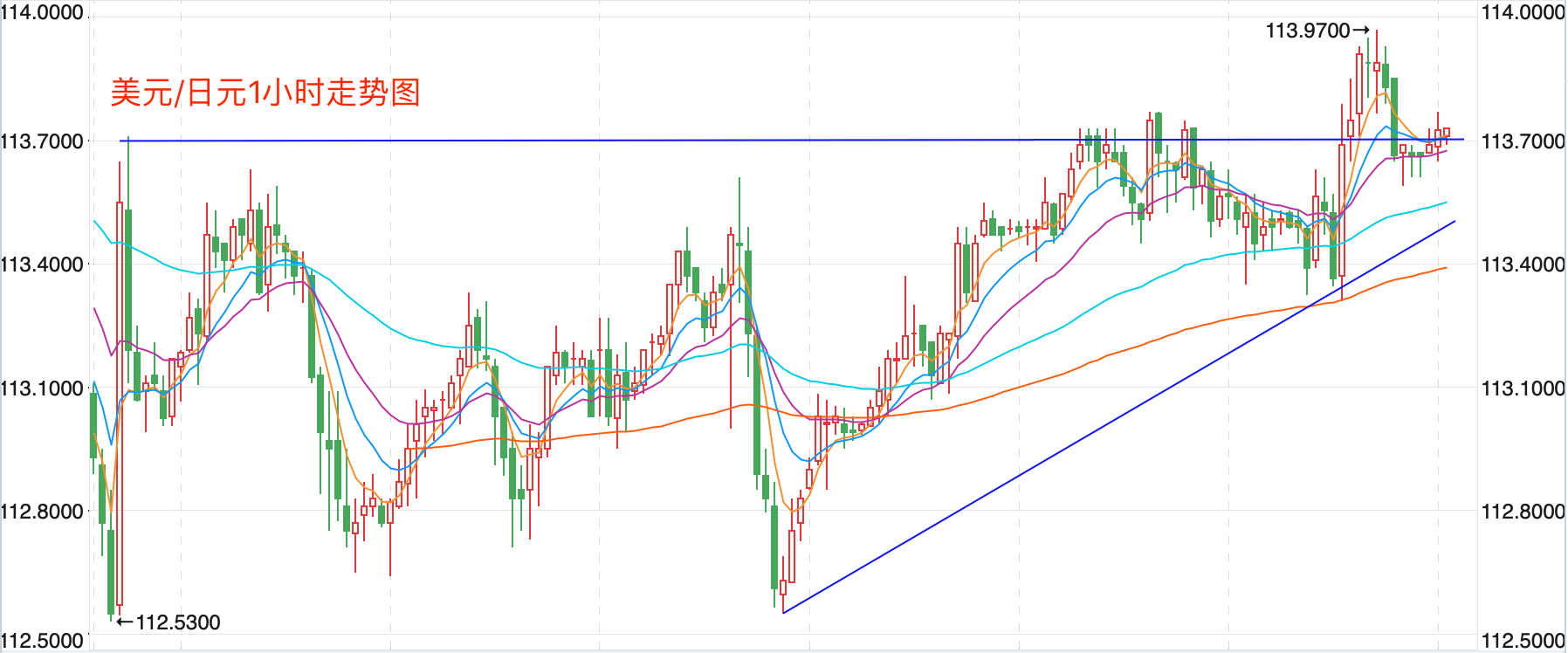Click the 113.1000 label on right axis
Image resolution: width=1568 pixels, height=653 pixels.
[1523, 388]
